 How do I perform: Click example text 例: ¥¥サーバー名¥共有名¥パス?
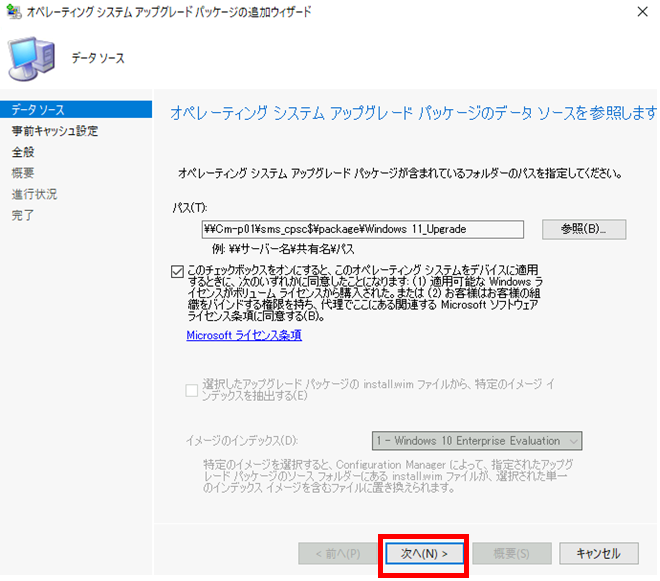pos(283,249)
